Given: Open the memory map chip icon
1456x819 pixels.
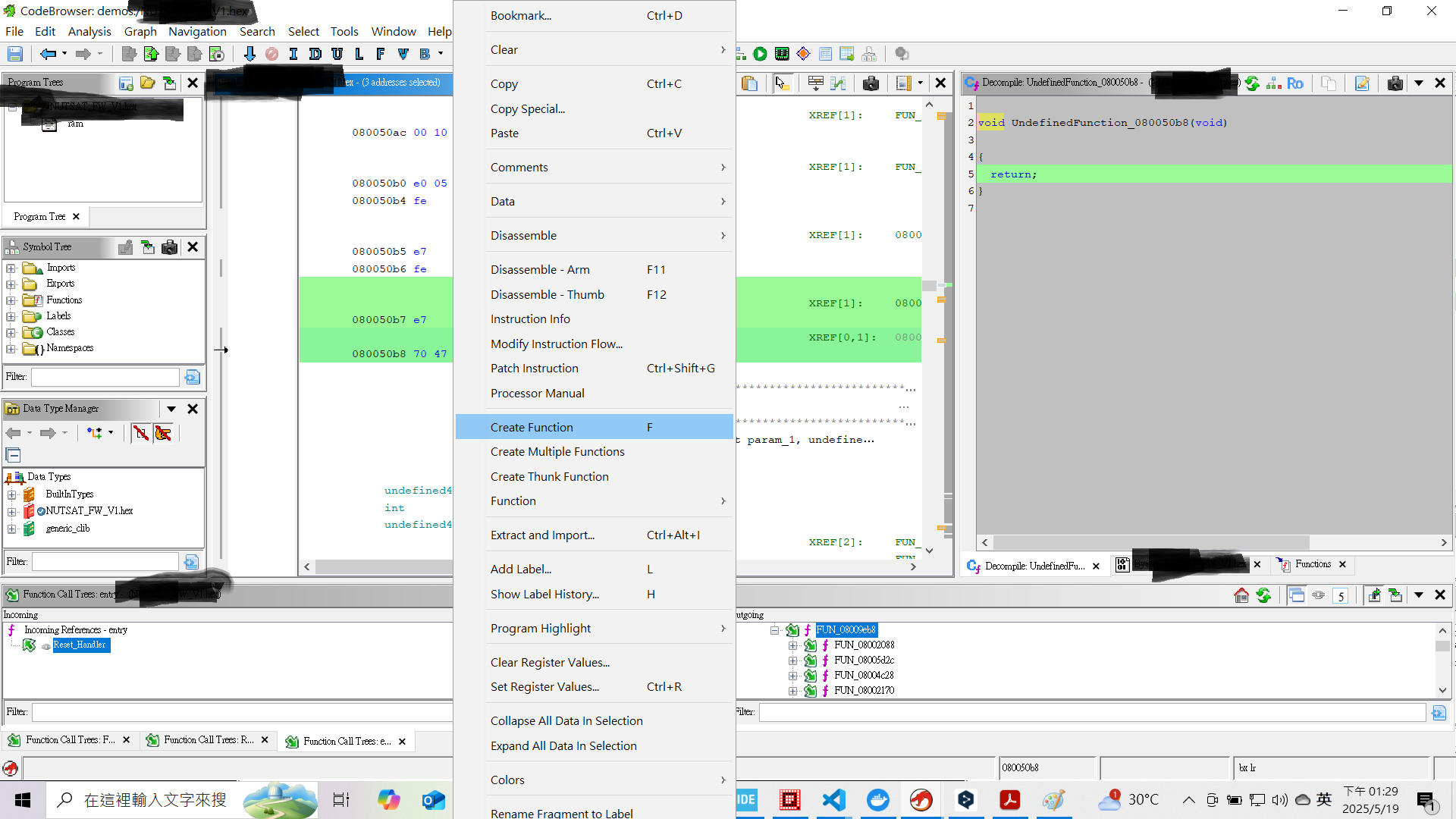Looking at the screenshot, I should click(x=782, y=54).
